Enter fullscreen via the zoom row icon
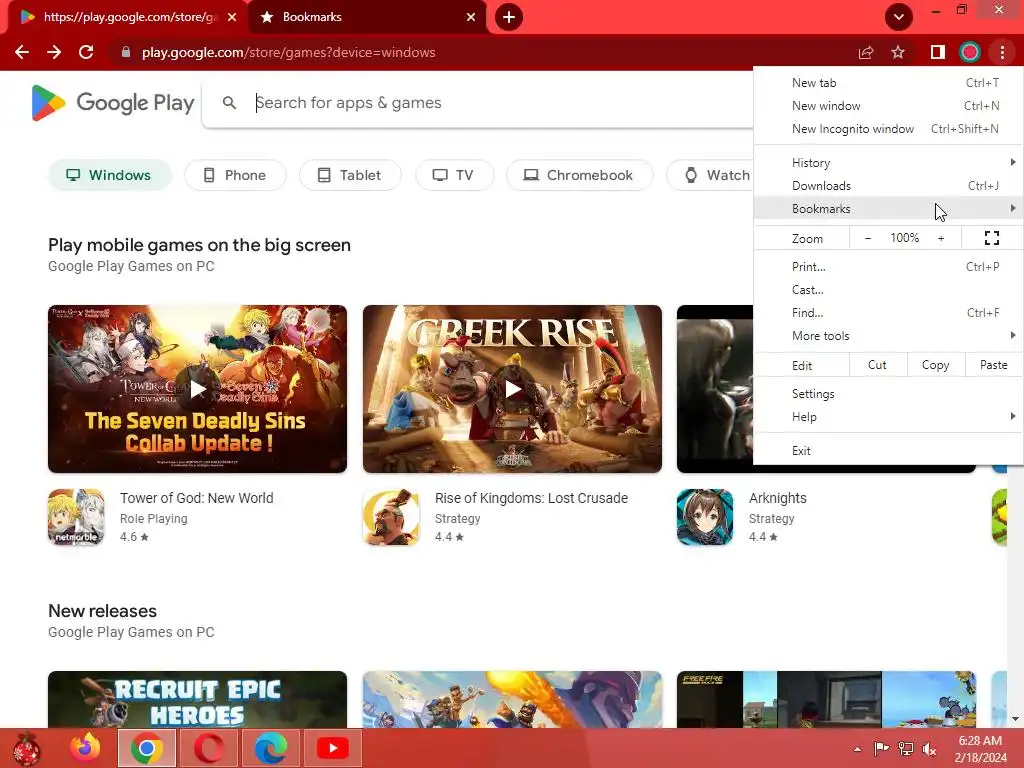This screenshot has height=768, width=1024. click(x=992, y=238)
